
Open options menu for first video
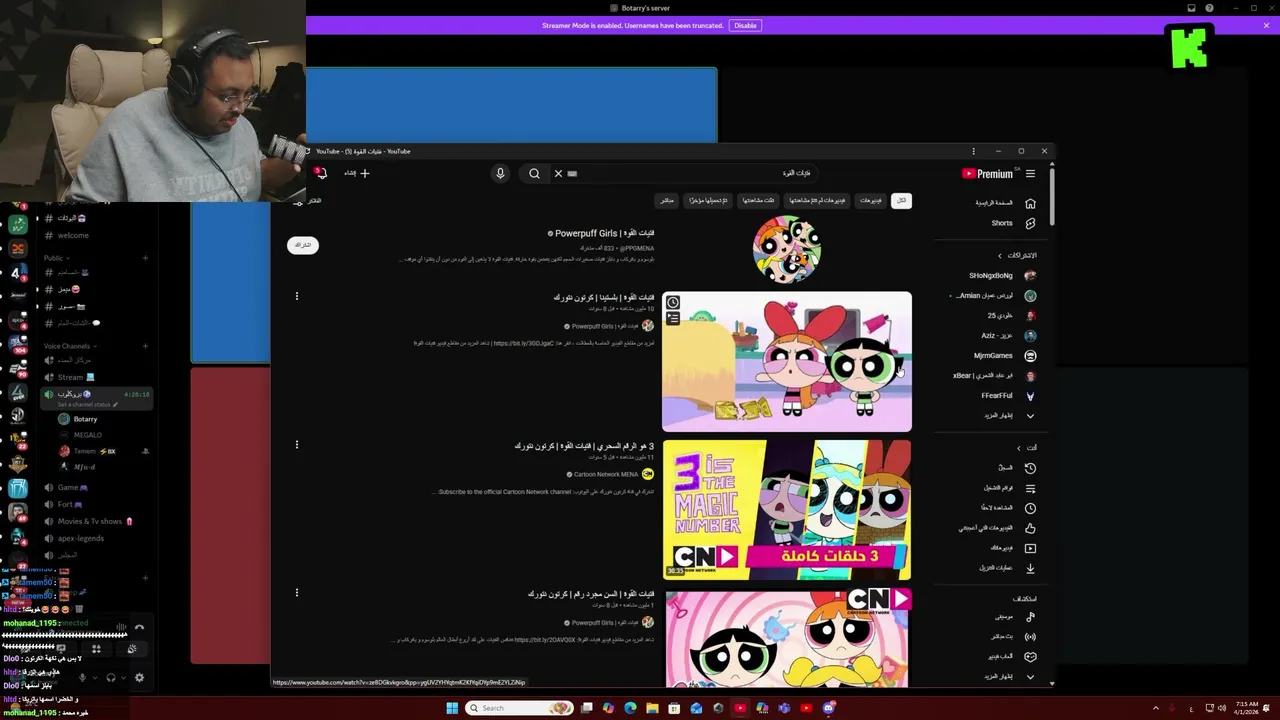pyautogui.click(x=296, y=296)
